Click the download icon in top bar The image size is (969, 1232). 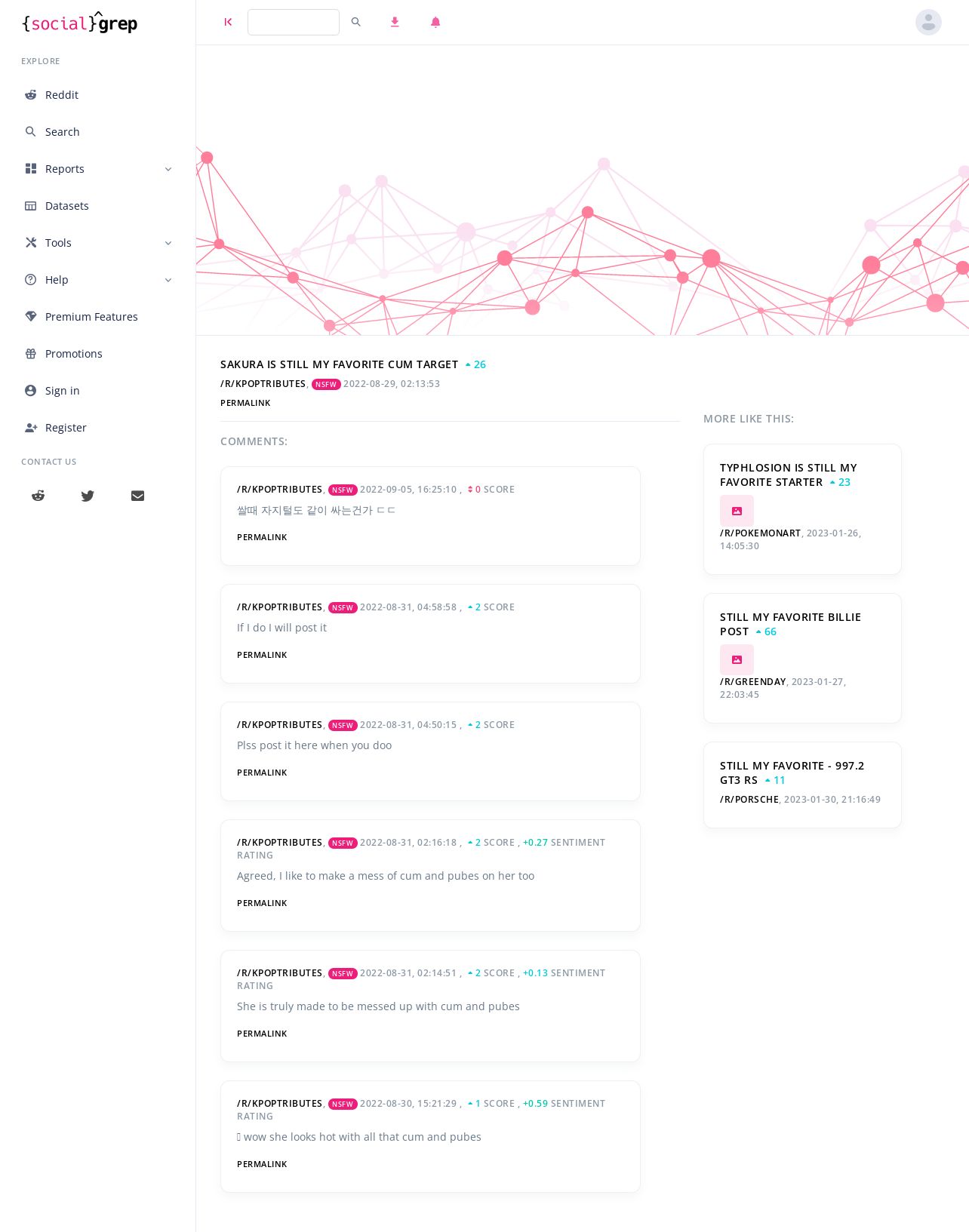[395, 23]
